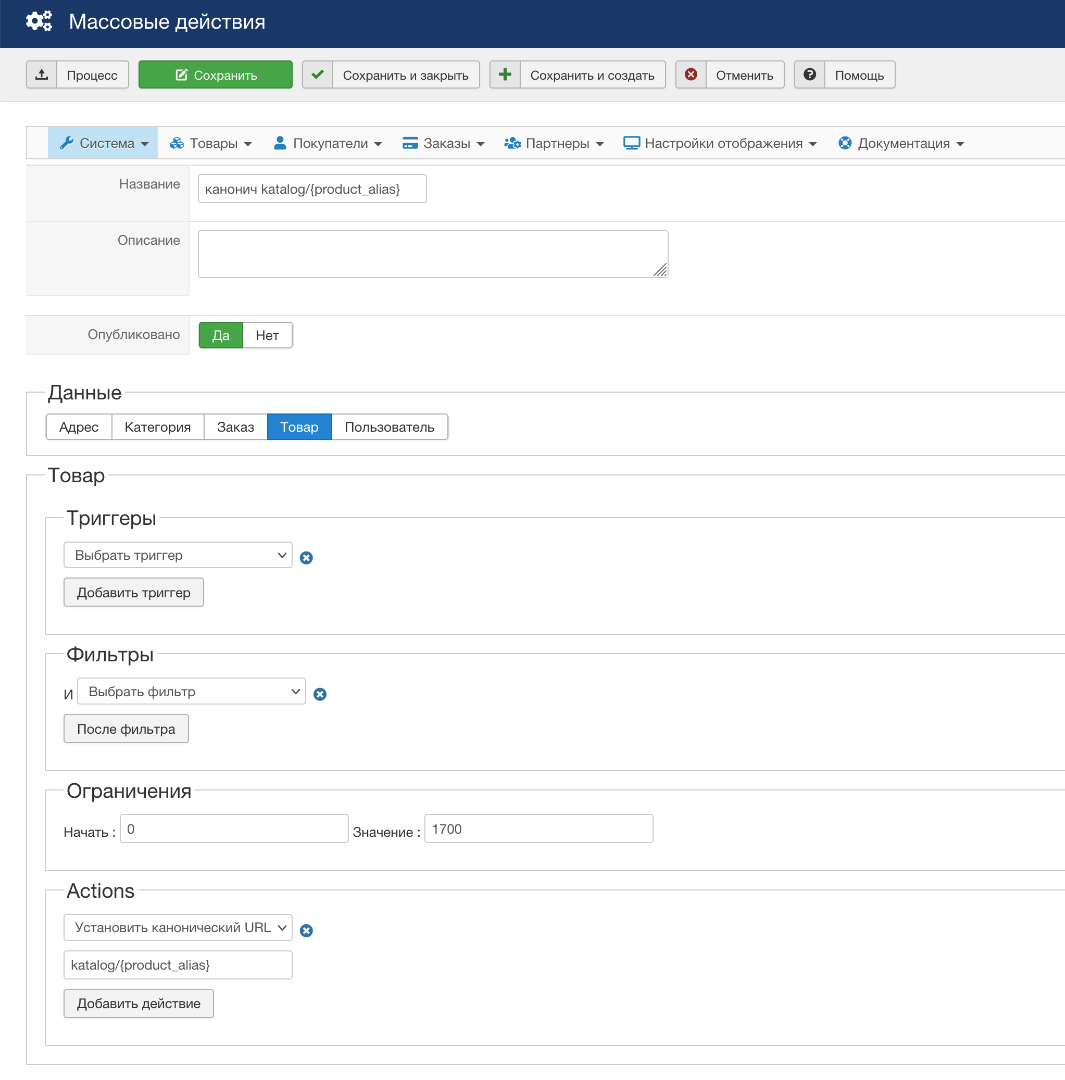This screenshot has width=1065, height=1080.
Task: Click После фильтра button
Action: (126, 729)
